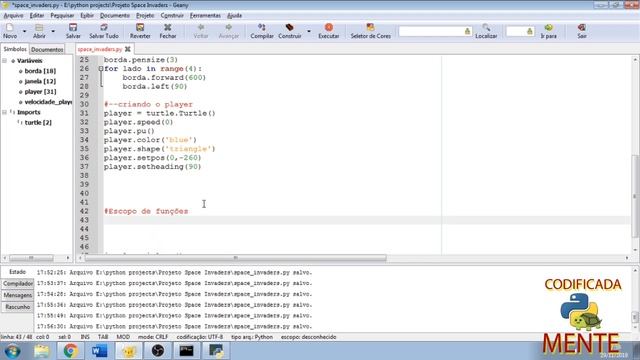Select the velocidade_player symbol

[48, 102]
